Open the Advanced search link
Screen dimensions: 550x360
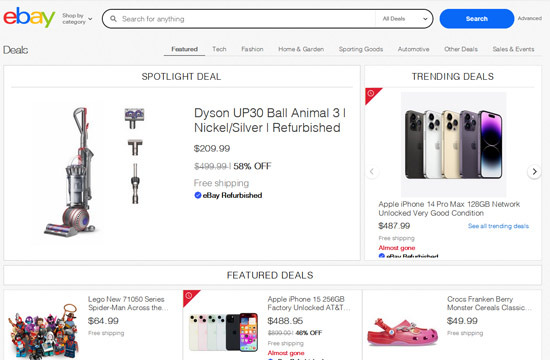pos(530,18)
